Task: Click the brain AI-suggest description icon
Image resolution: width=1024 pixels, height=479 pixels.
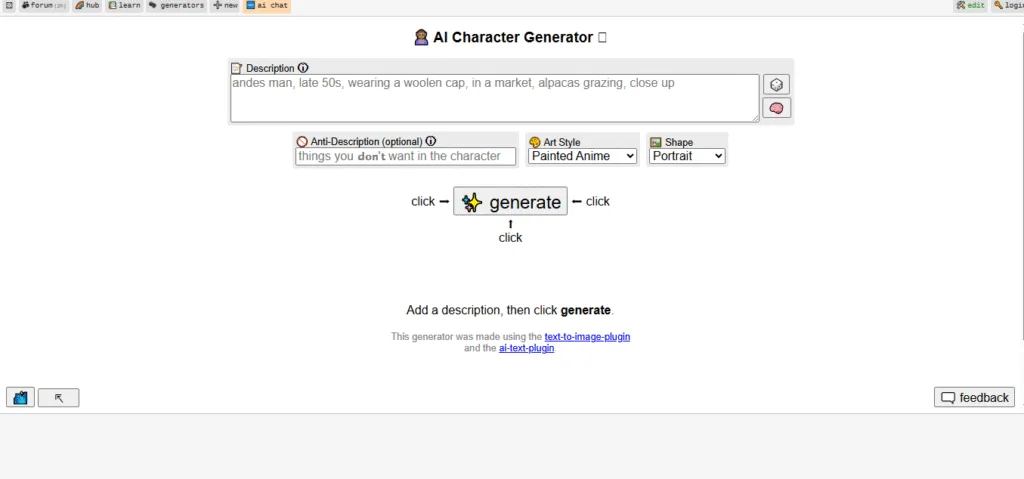Action: 776,108
